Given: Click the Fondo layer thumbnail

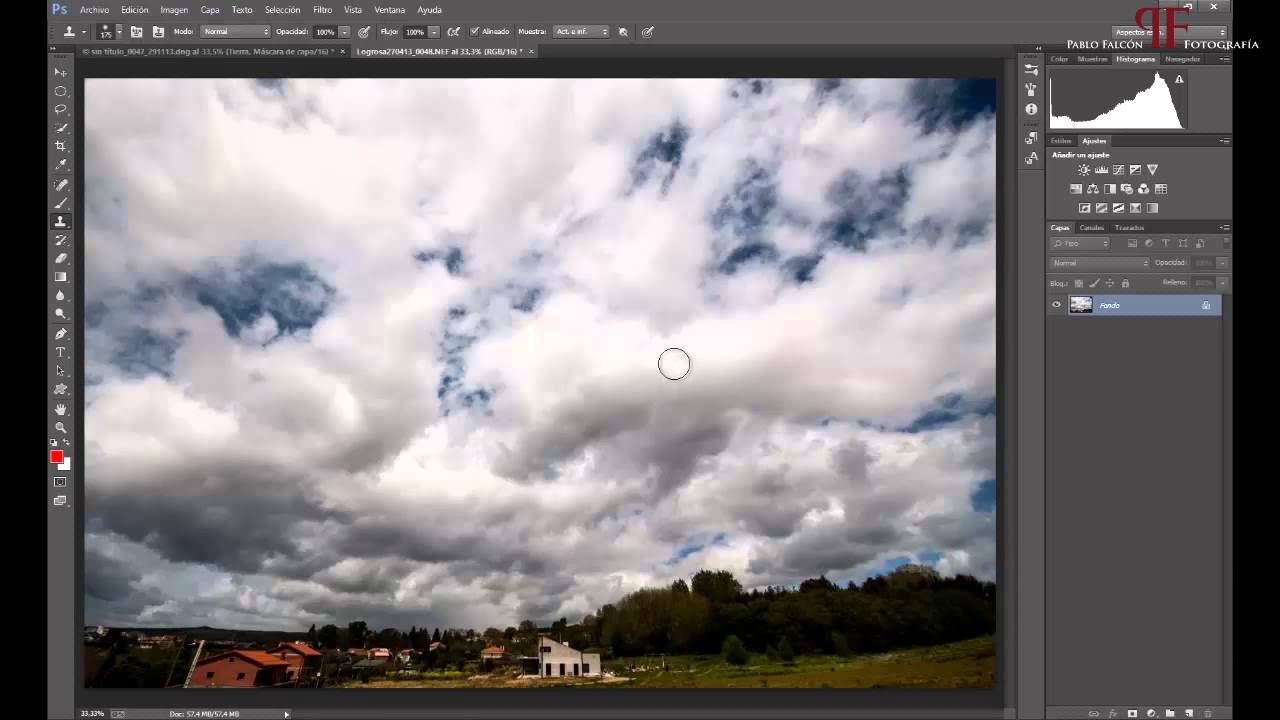Looking at the screenshot, I should pos(1081,305).
